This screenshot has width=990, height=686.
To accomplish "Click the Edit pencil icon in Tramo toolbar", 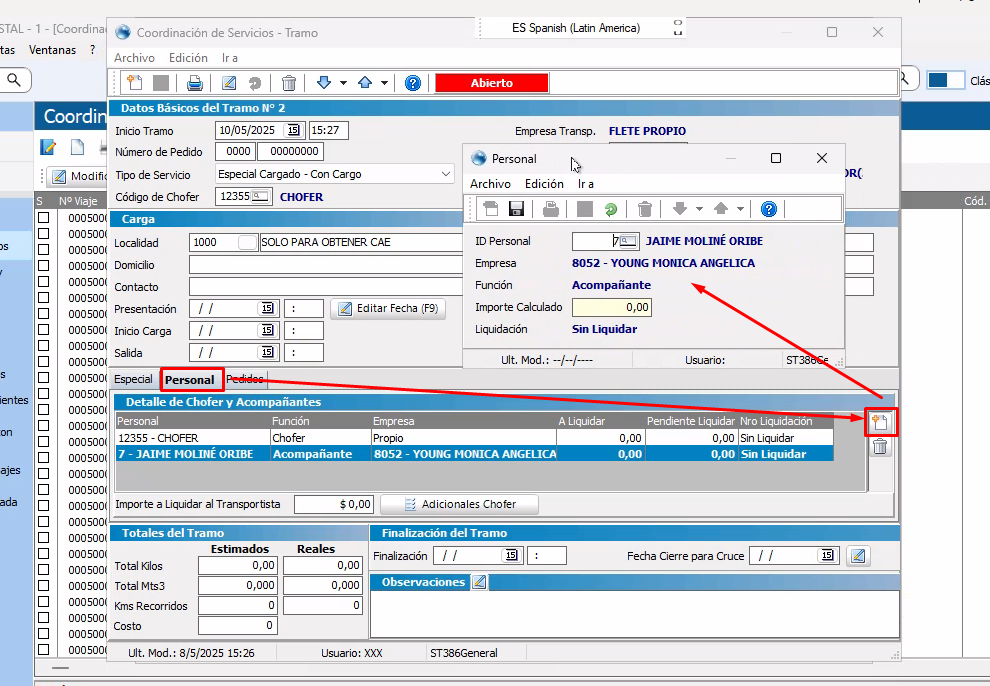I will (229, 83).
